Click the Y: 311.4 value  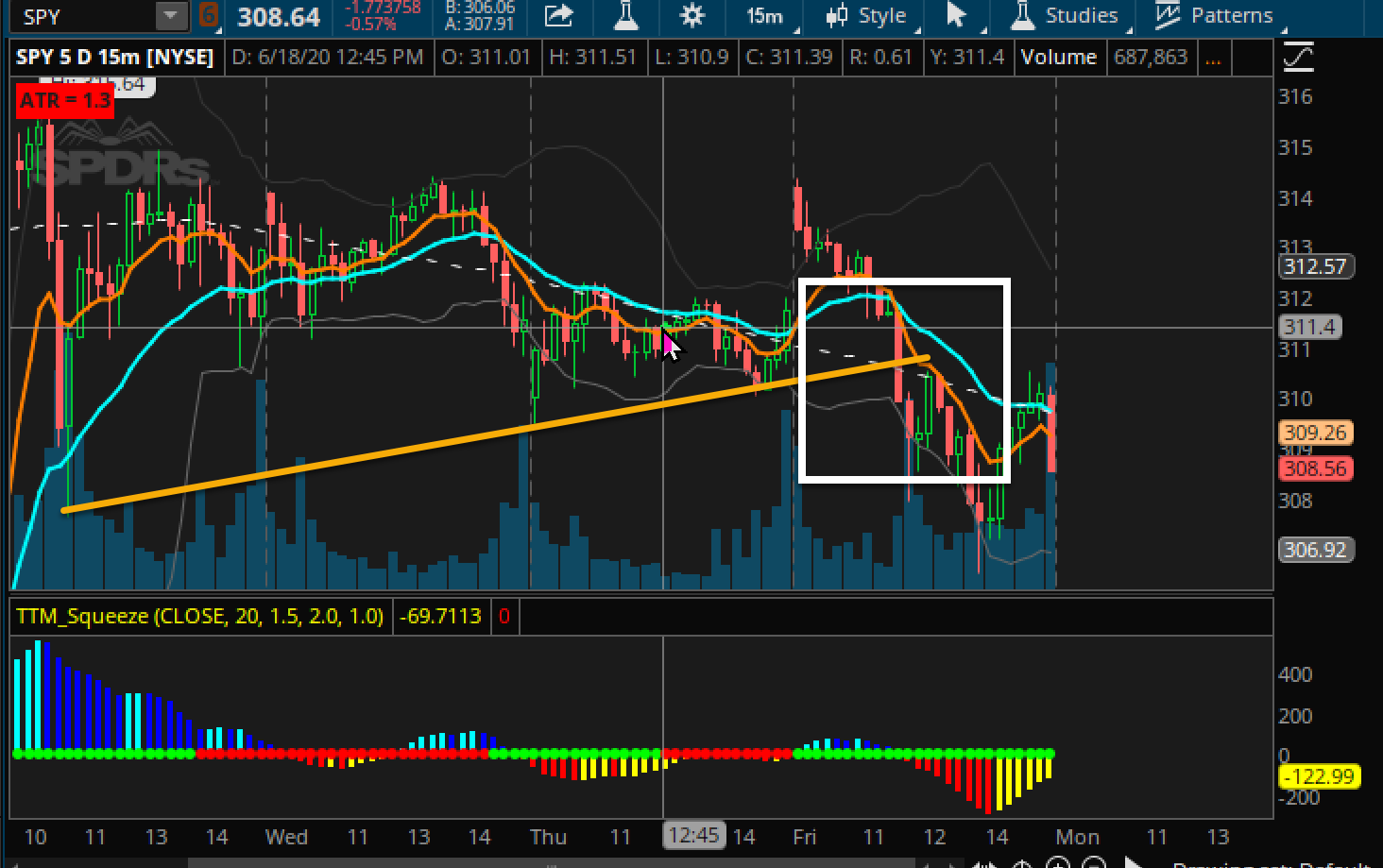tap(967, 57)
